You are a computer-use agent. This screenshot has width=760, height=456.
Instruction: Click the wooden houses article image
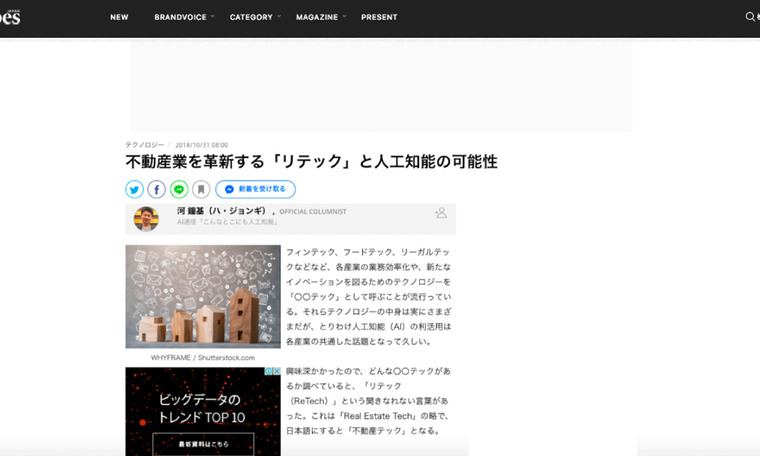(203, 297)
